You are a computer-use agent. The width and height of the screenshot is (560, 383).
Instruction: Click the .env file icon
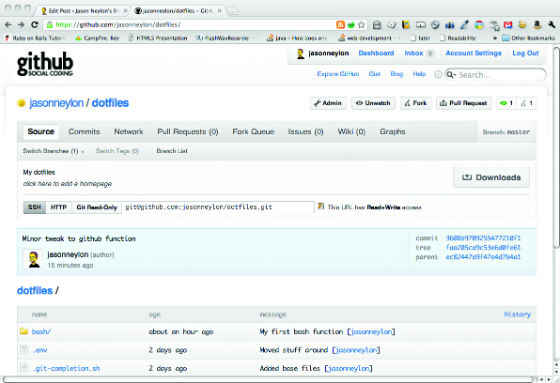24,349
